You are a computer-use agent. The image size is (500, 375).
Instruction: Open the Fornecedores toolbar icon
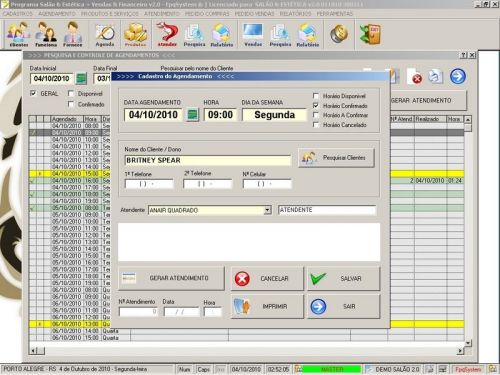point(73,34)
